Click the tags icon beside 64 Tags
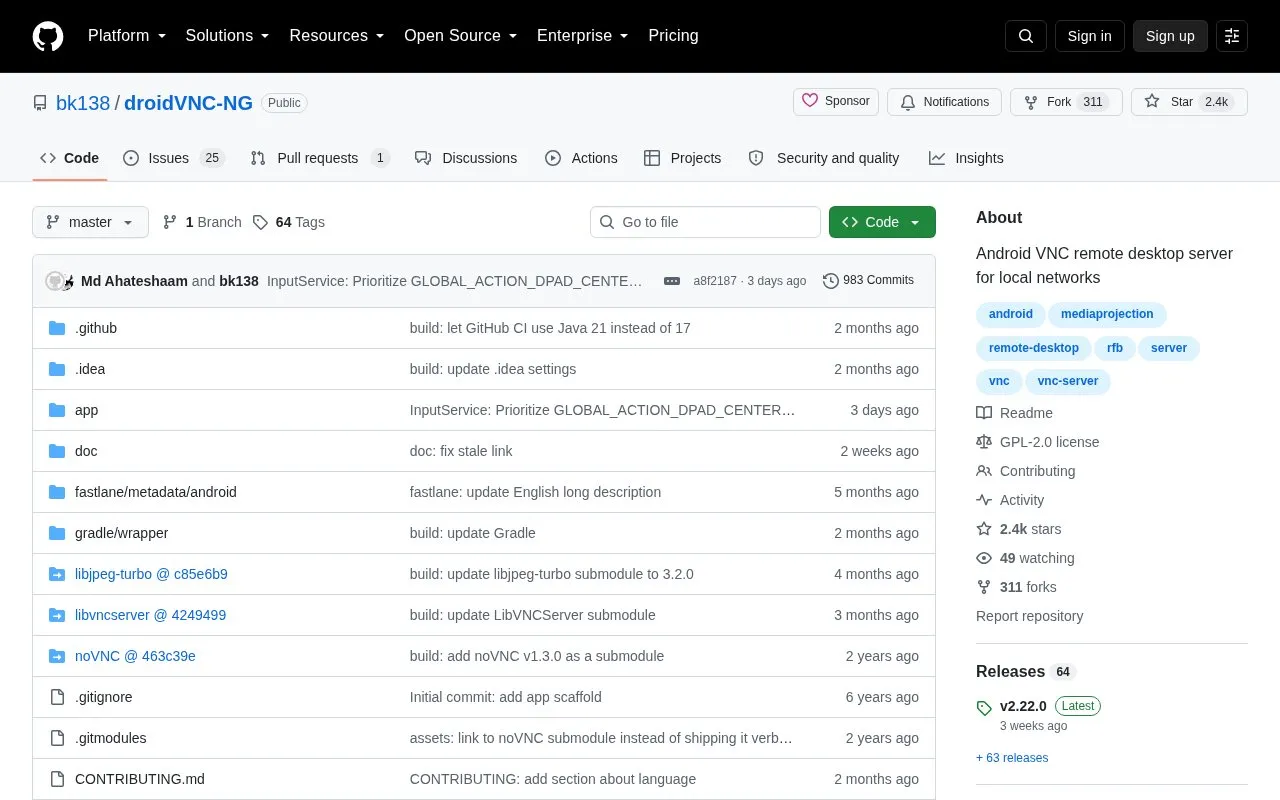This screenshot has height=800, width=1280. (260, 222)
